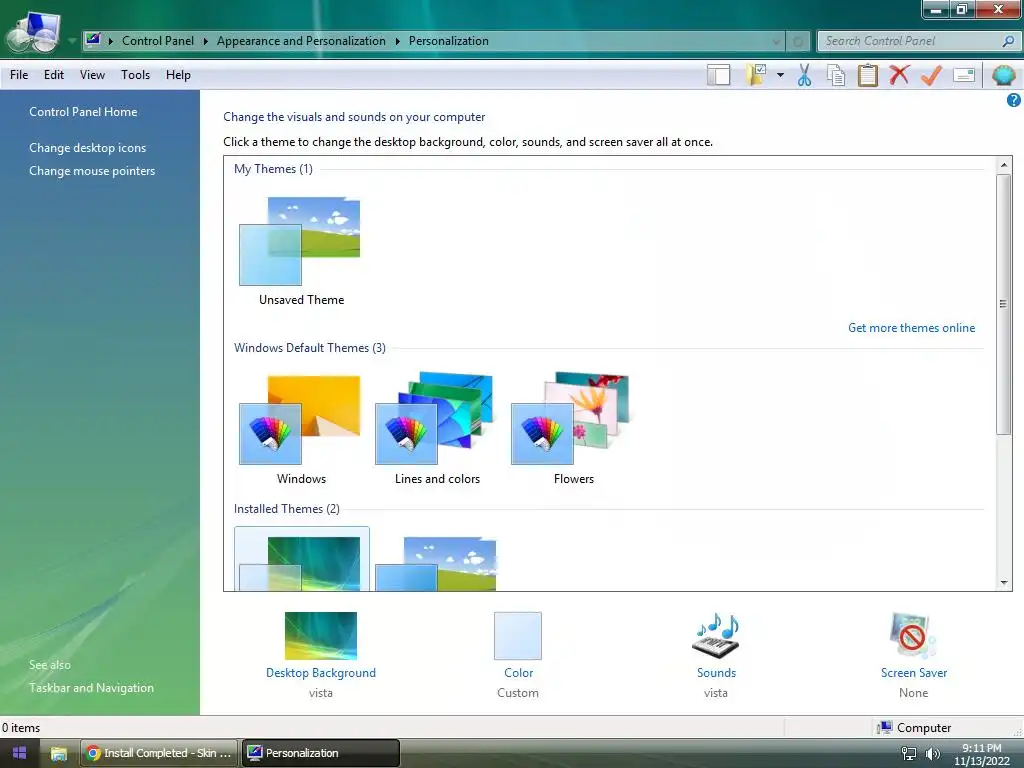Click the theme list scrollbar thumb

click(x=1004, y=304)
